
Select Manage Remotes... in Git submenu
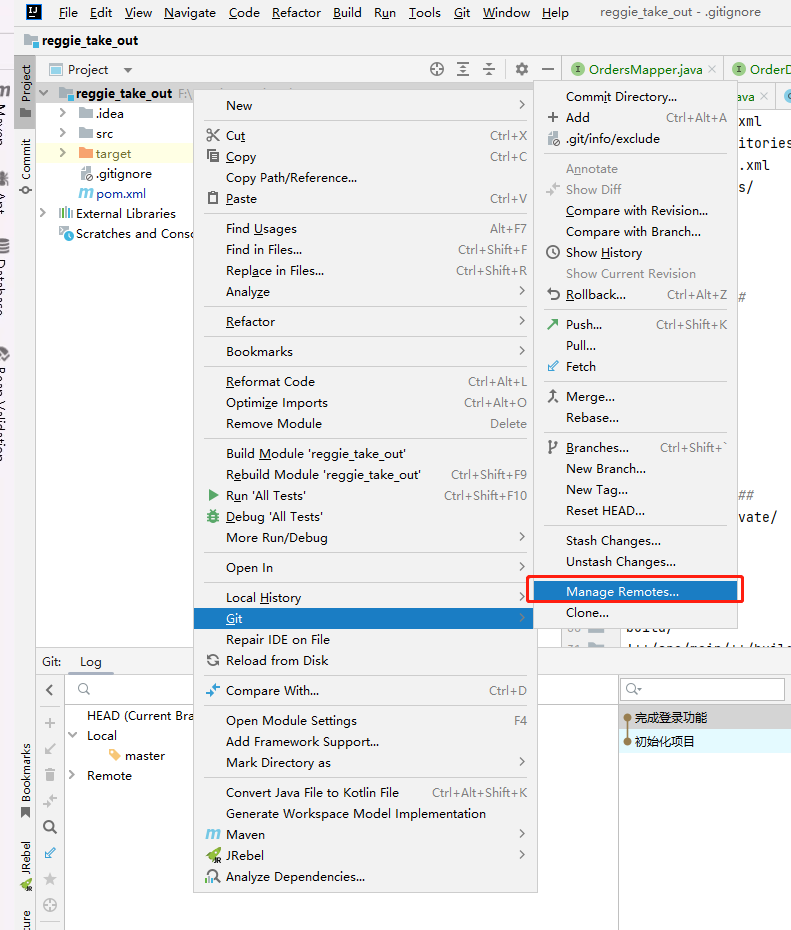pyautogui.click(x=635, y=591)
